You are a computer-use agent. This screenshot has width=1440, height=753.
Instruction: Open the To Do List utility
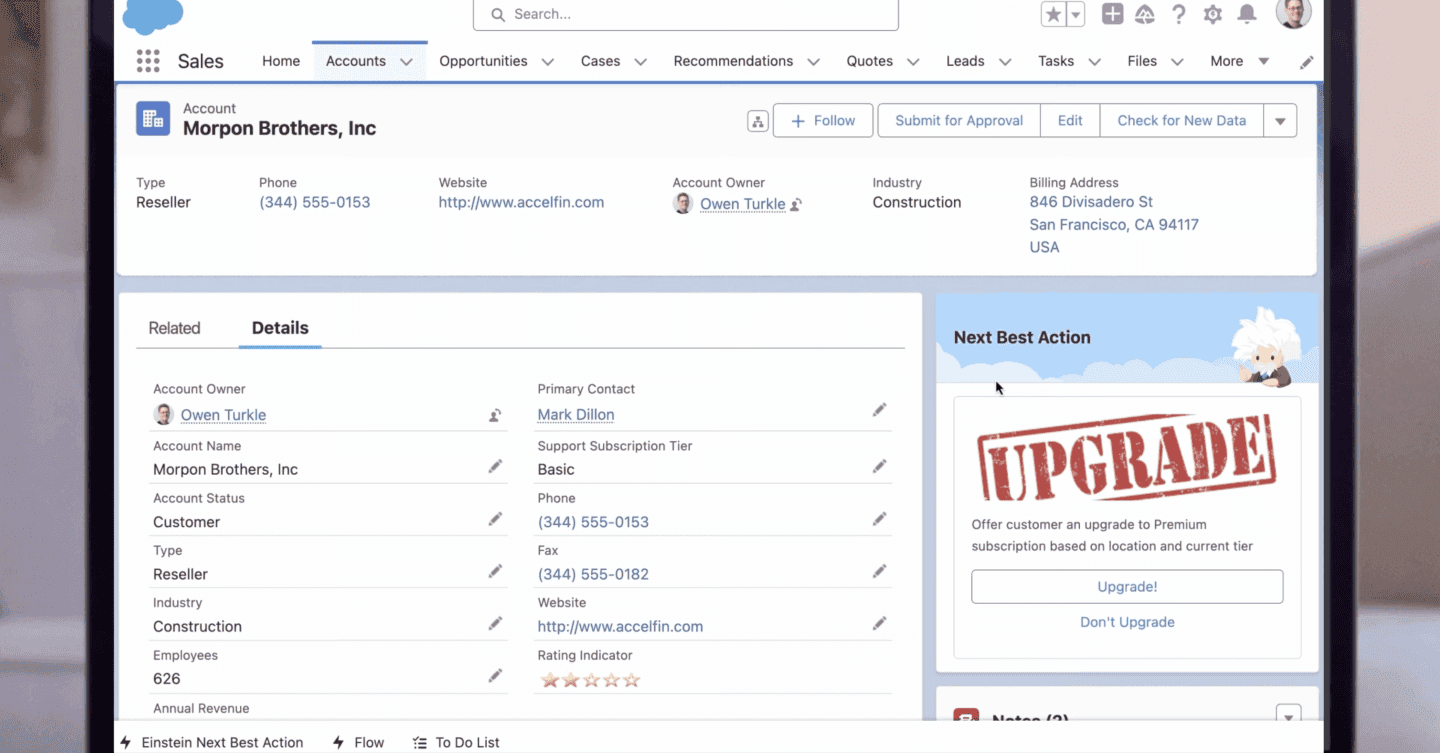[x=456, y=742]
